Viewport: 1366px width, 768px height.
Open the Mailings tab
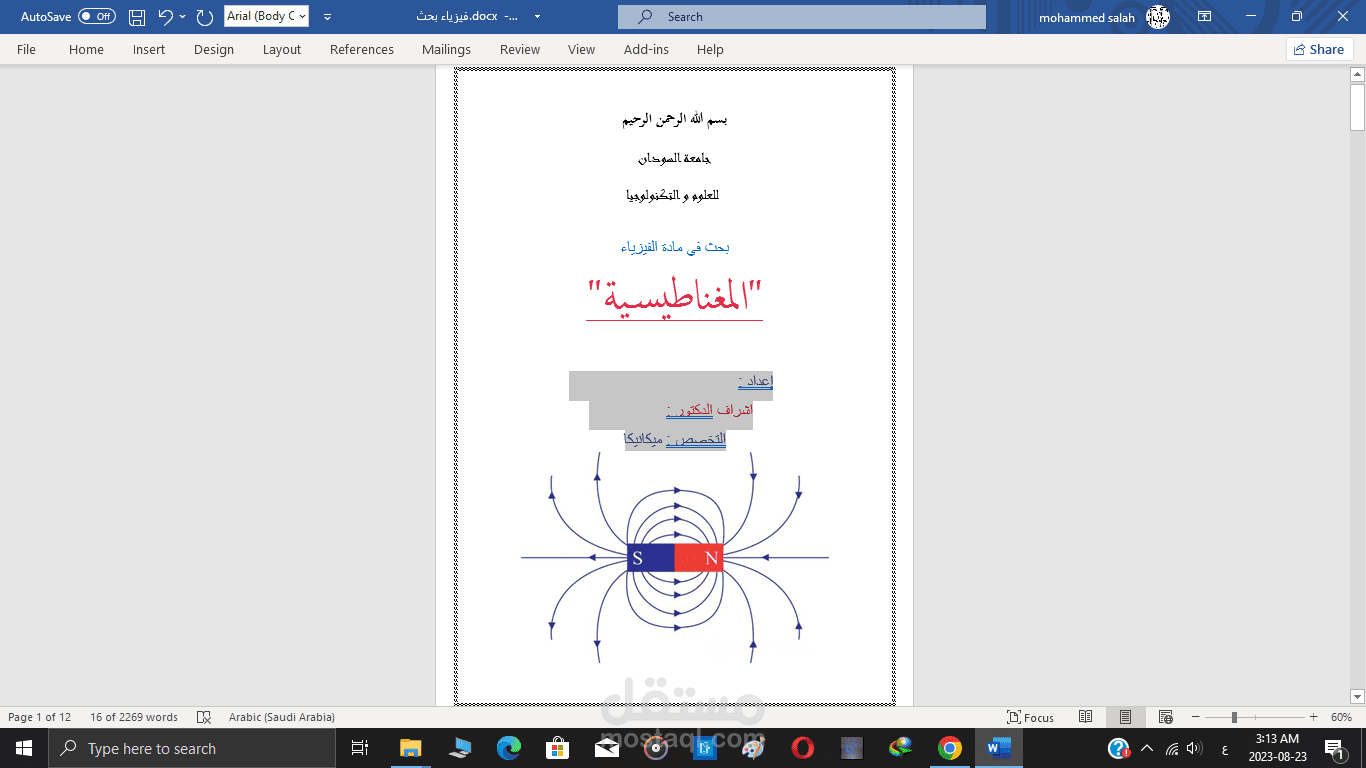pos(446,49)
